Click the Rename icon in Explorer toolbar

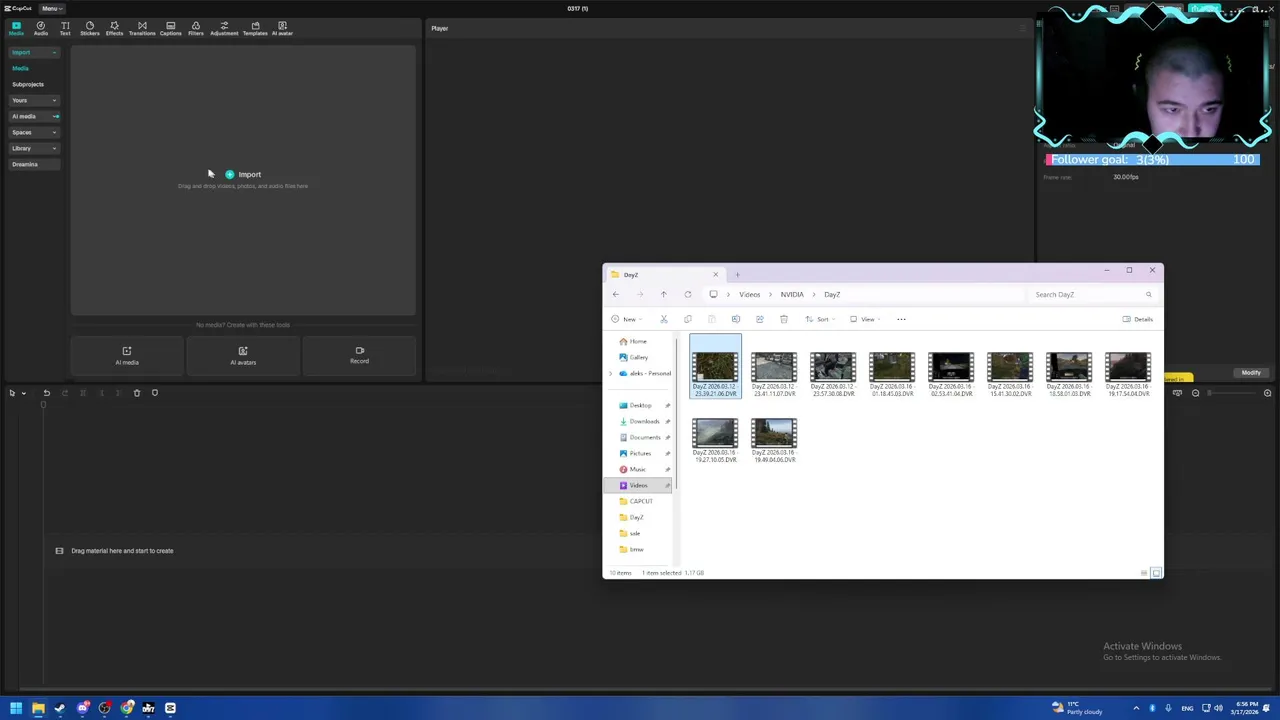[x=735, y=319]
